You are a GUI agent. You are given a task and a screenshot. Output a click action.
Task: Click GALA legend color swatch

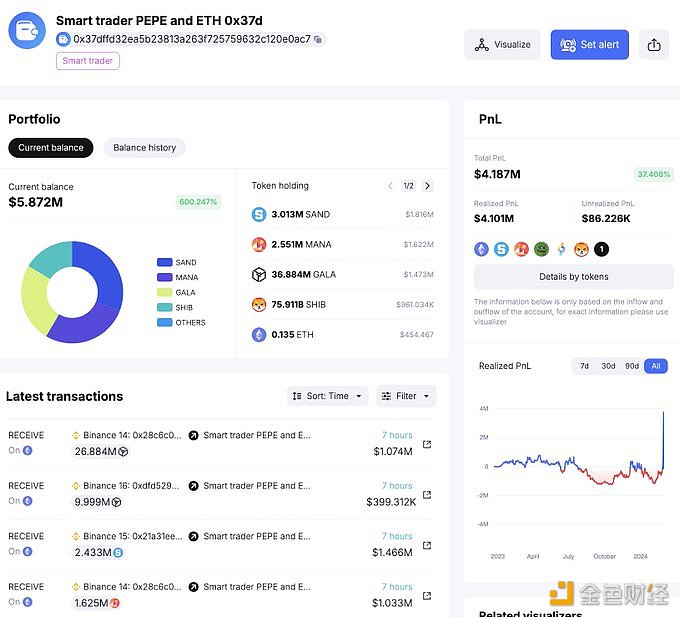tap(164, 292)
